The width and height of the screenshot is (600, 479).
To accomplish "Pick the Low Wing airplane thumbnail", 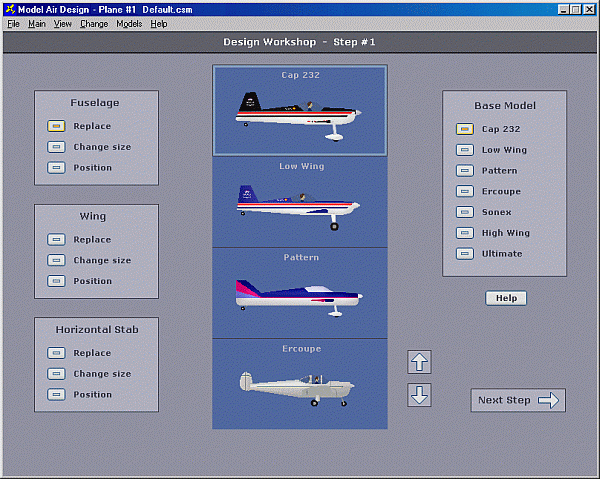I will [300, 202].
